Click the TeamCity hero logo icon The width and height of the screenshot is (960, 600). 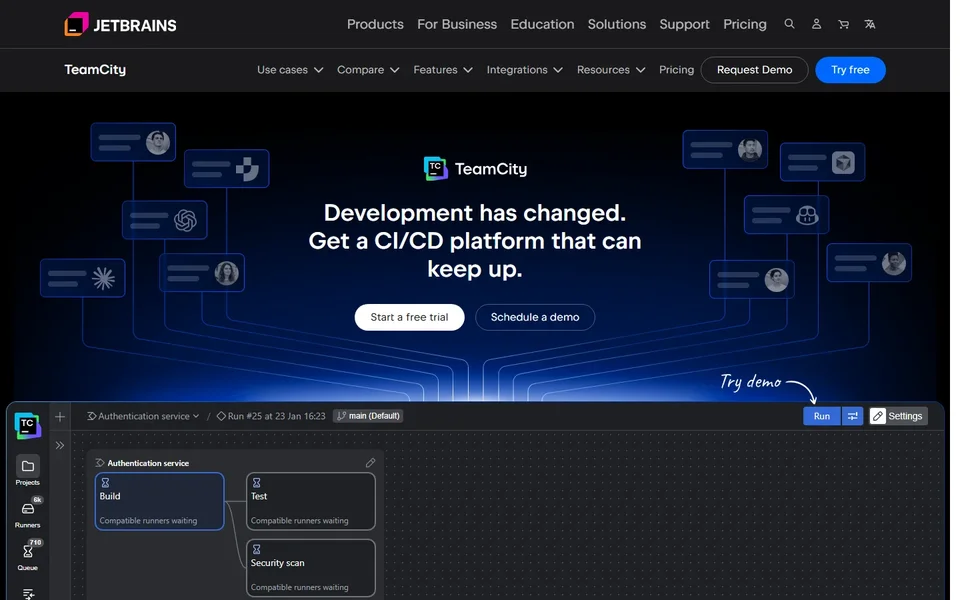pos(435,168)
